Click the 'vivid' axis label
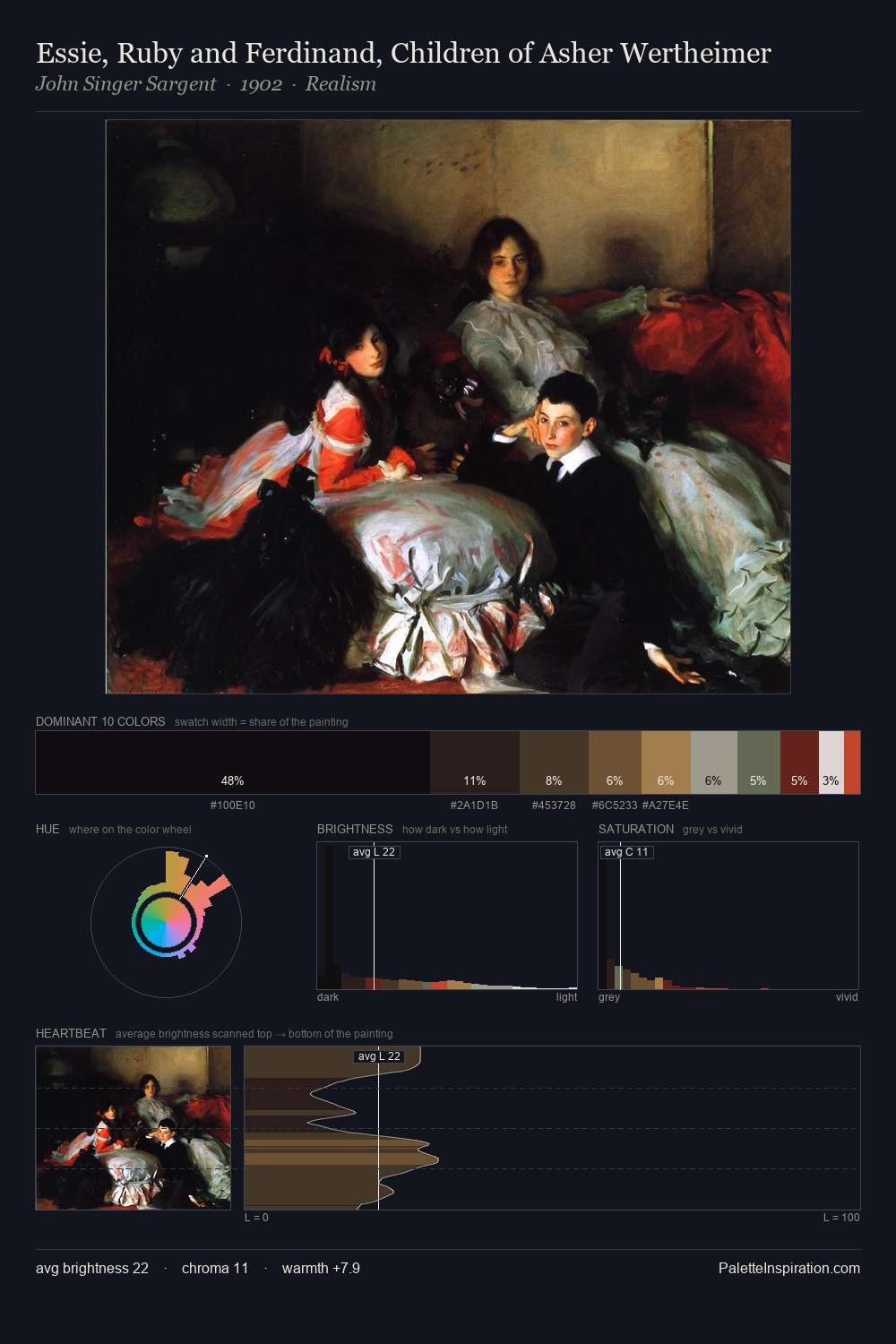 point(847,997)
